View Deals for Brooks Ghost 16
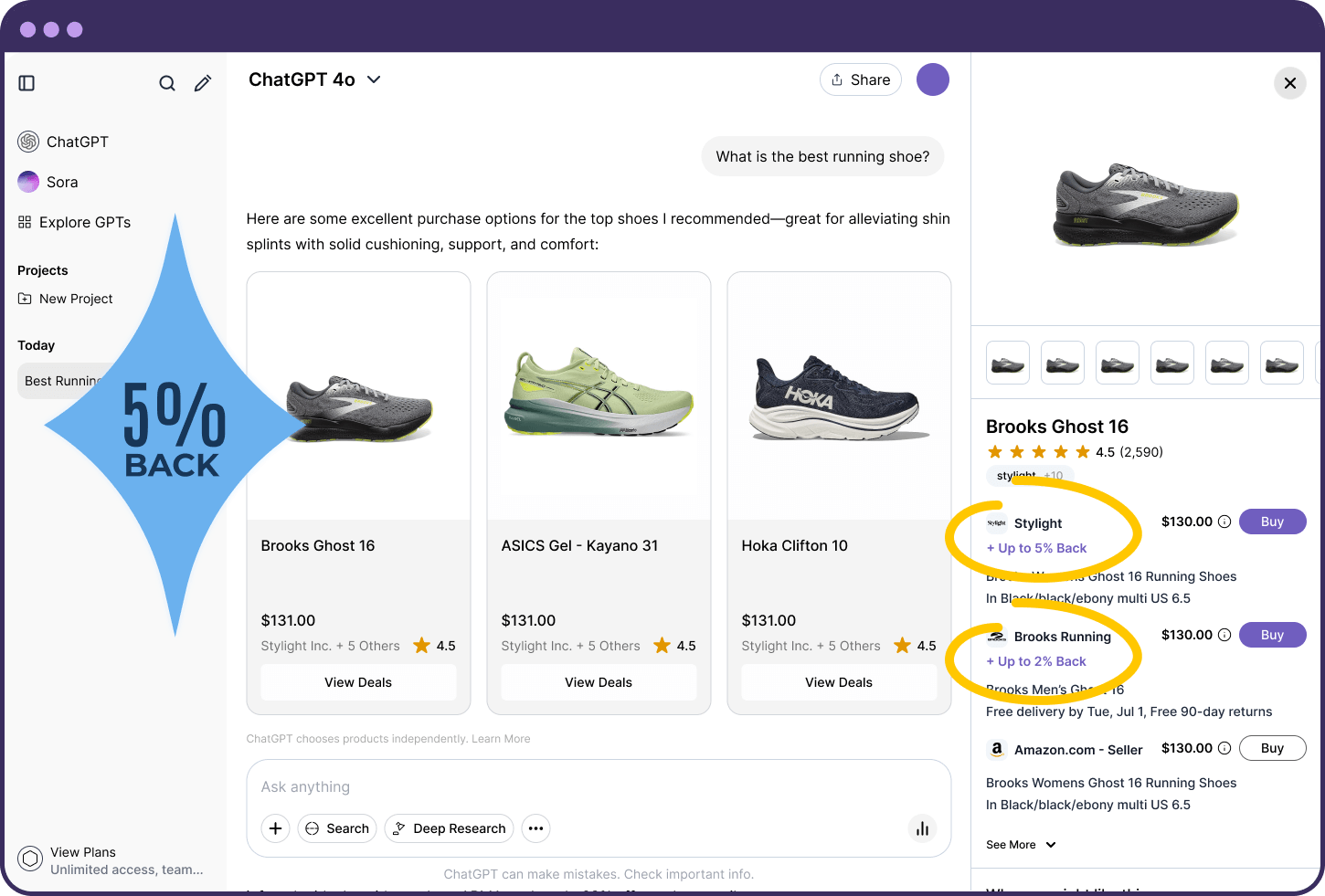The width and height of the screenshot is (1325, 896). [358, 682]
